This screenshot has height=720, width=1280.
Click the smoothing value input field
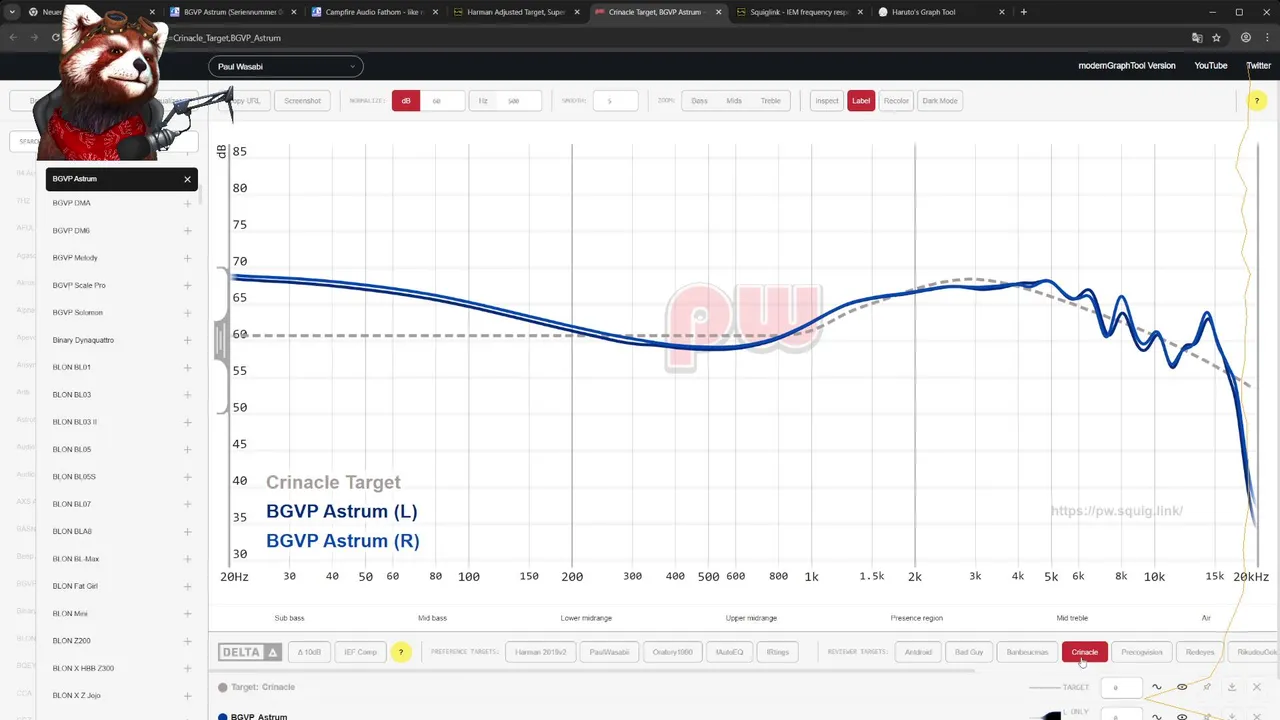point(616,101)
